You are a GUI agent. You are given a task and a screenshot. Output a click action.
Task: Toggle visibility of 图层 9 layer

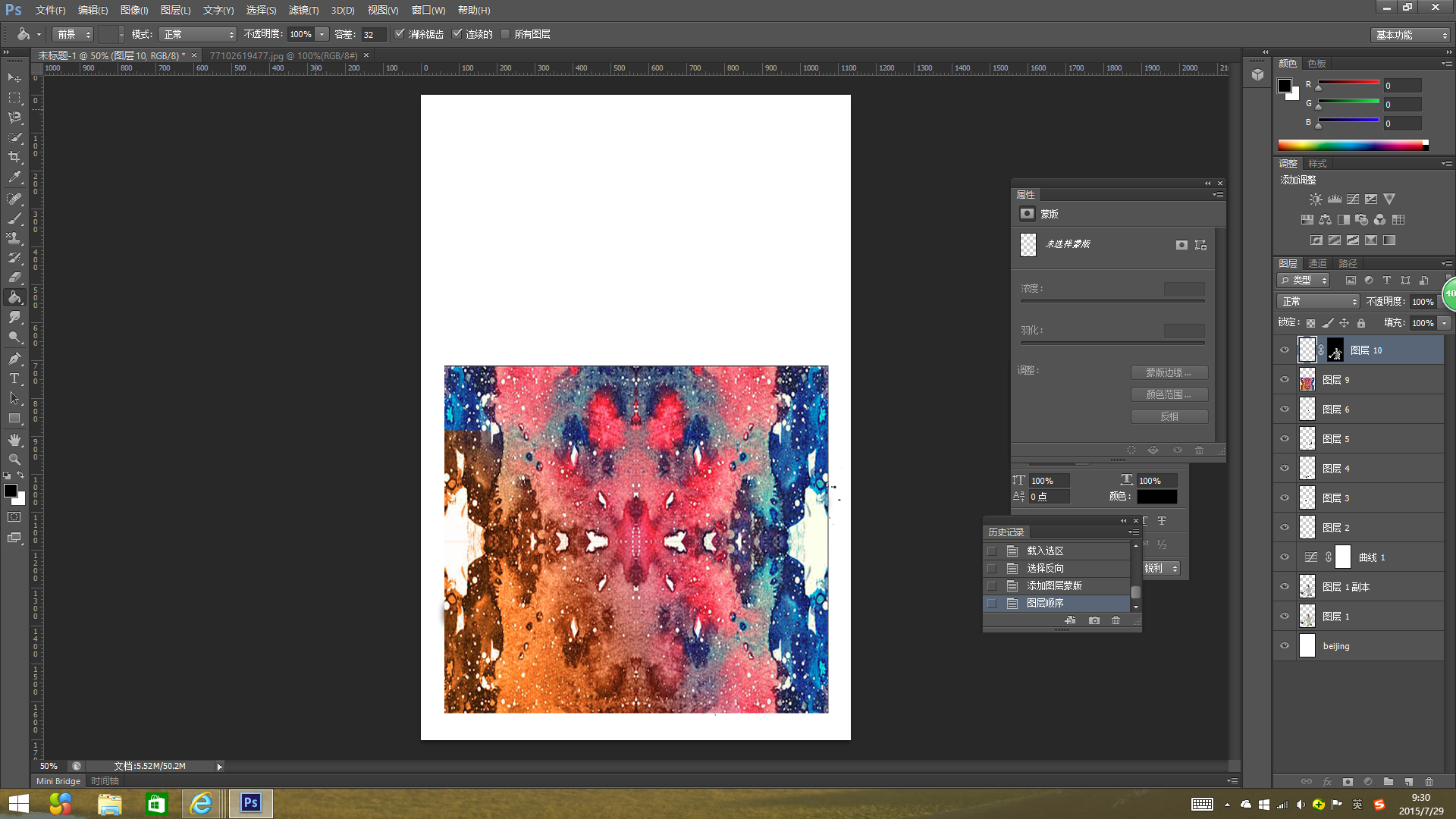[1285, 379]
